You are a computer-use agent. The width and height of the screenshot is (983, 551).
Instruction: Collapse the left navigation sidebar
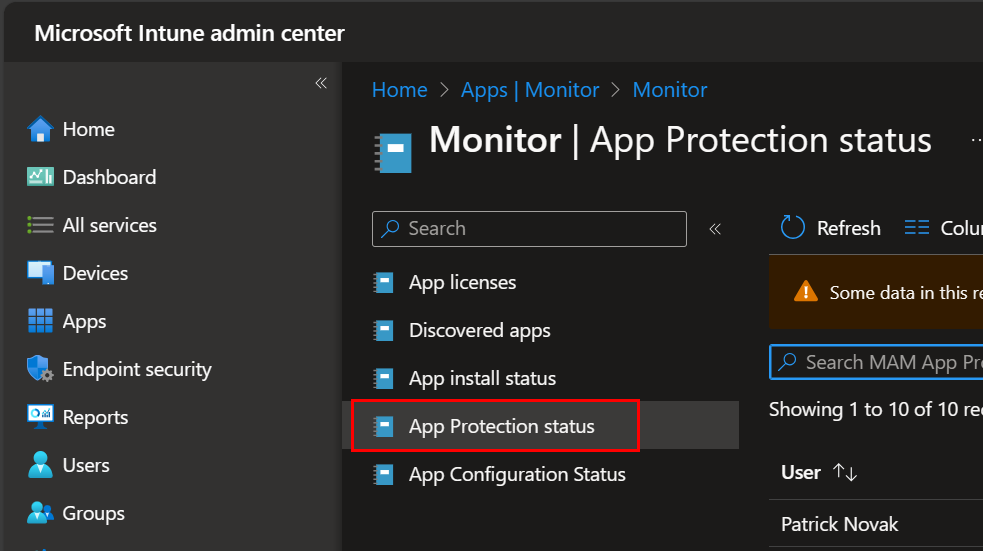tap(321, 83)
